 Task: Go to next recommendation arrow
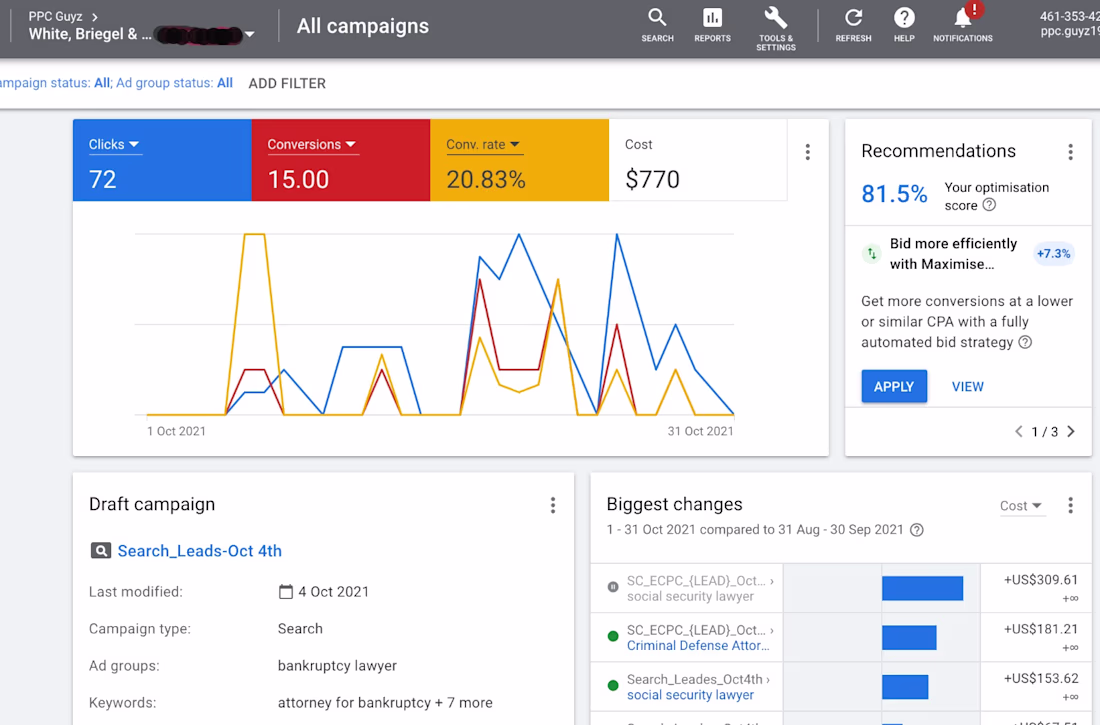[1071, 432]
